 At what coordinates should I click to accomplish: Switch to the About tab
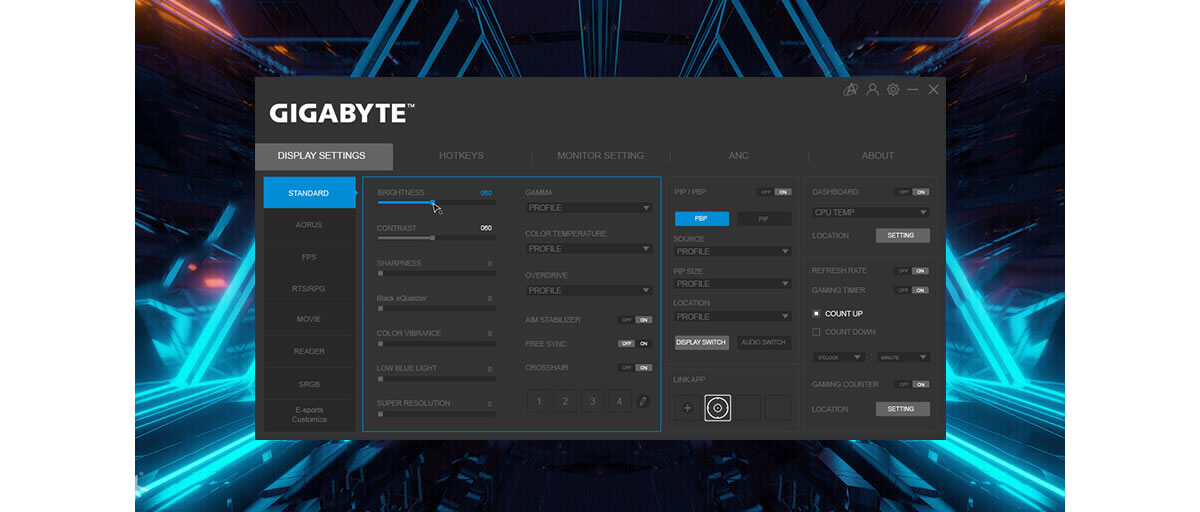[877, 156]
